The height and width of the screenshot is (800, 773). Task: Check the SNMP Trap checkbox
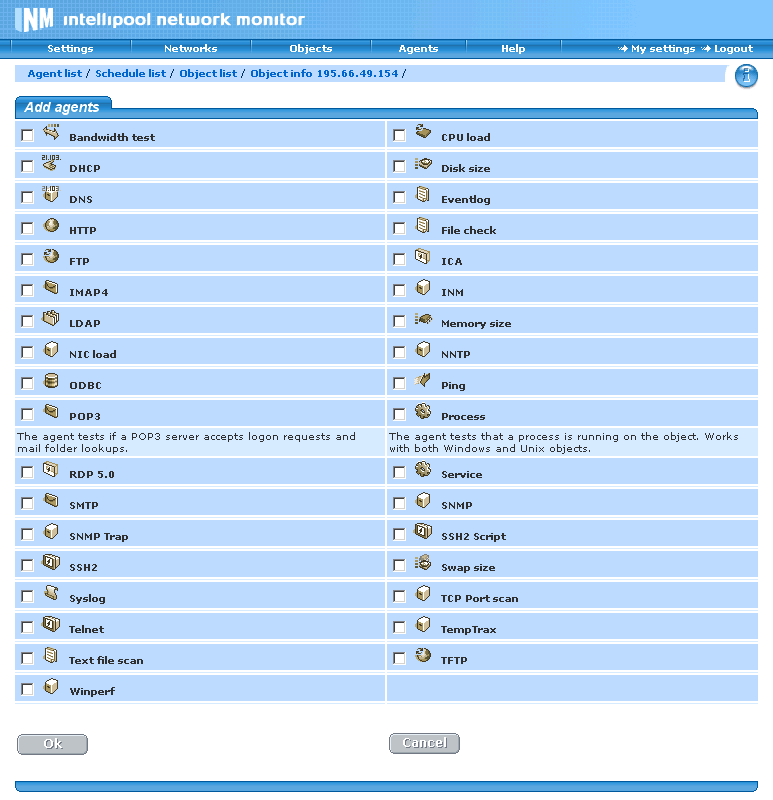click(x=27, y=535)
